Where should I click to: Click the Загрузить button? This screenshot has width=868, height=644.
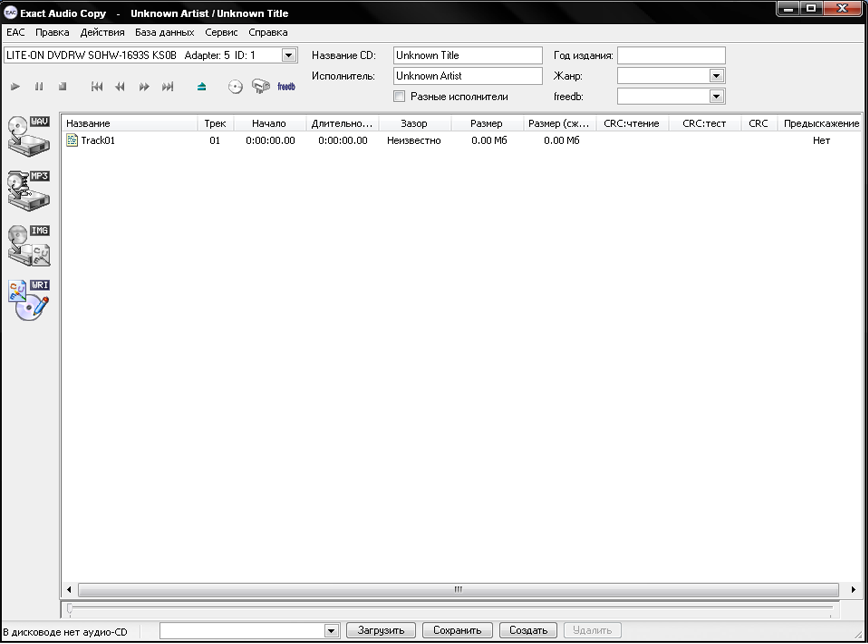tap(381, 630)
